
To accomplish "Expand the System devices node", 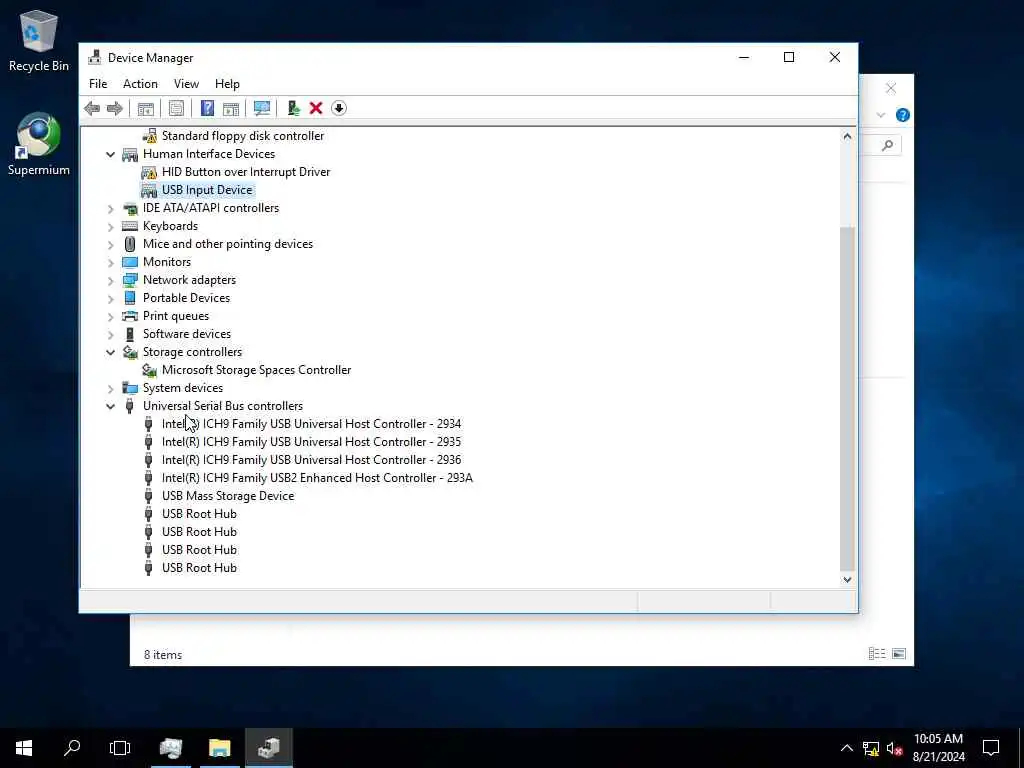I will tap(110, 389).
